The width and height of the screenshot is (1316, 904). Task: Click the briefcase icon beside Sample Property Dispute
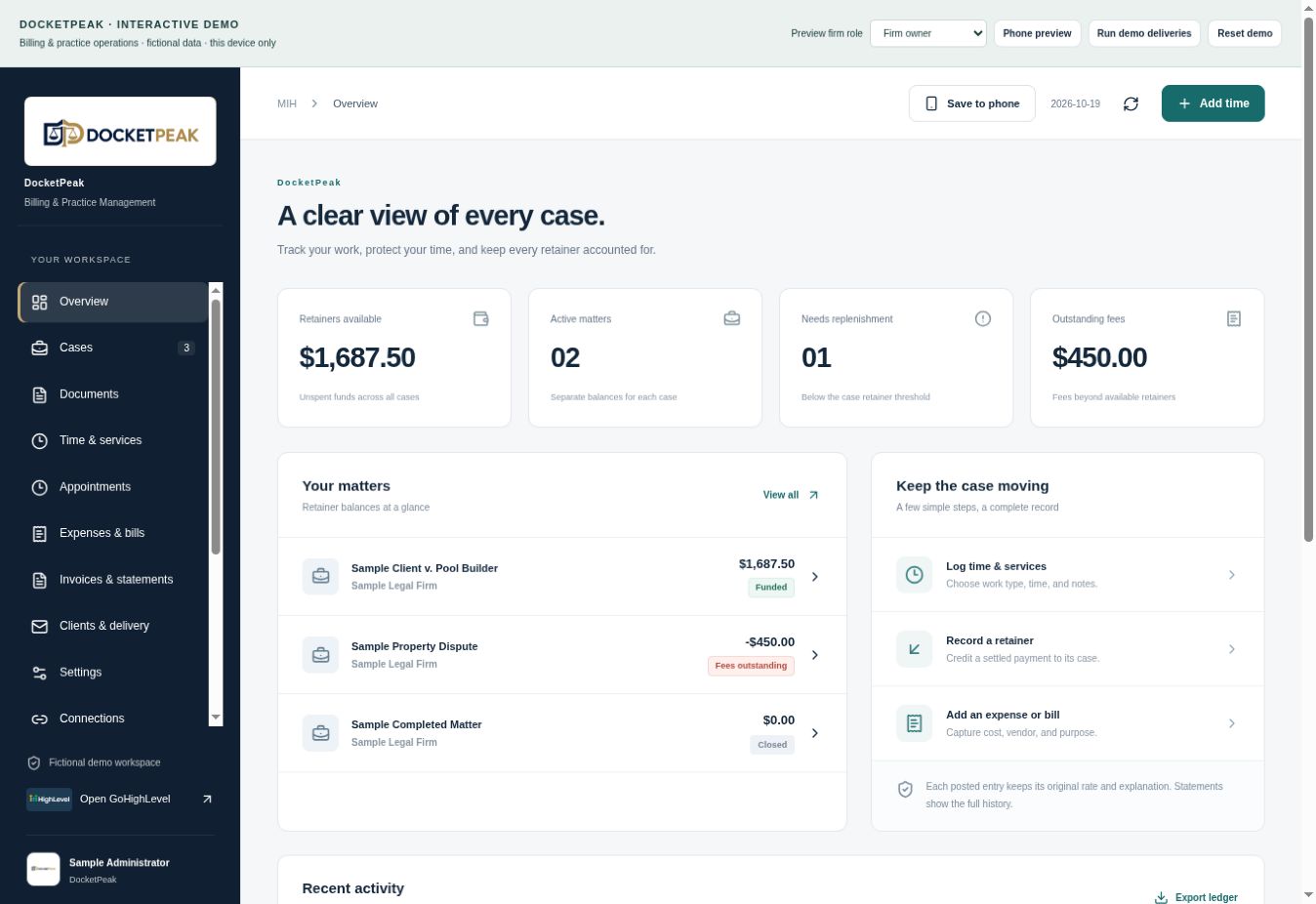(x=320, y=655)
